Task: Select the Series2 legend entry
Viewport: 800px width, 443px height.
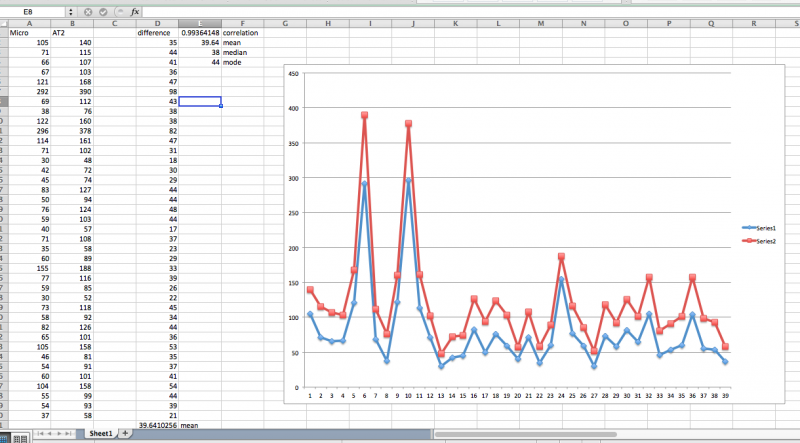Action: pyautogui.click(x=761, y=241)
